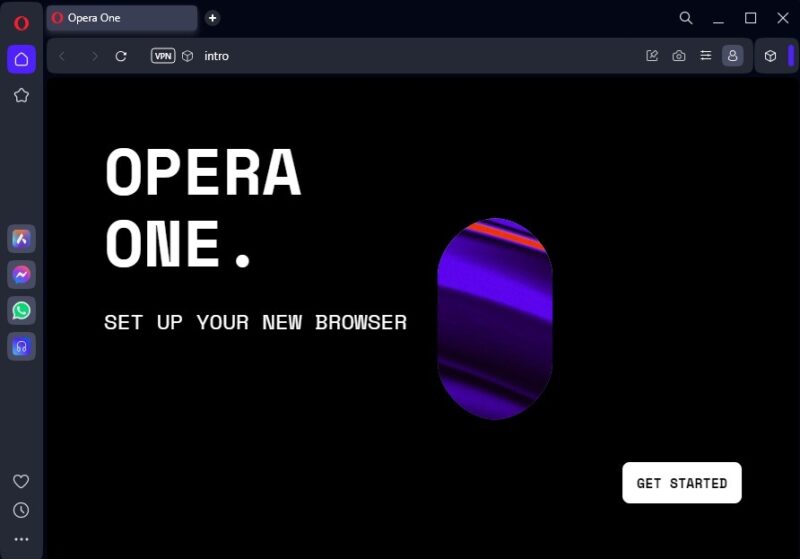Open the sidebar setup three dots
This screenshot has width=800, height=559.
click(21, 539)
